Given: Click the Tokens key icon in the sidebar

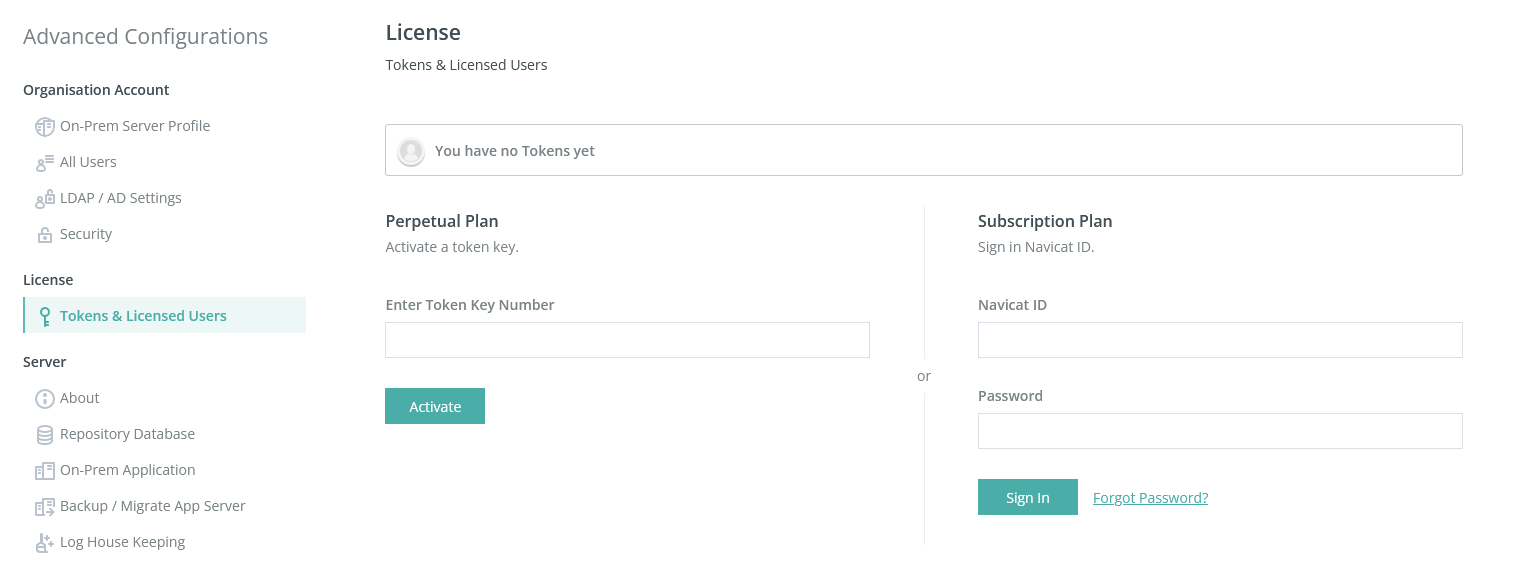Looking at the screenshot, I should pos(45,316).
